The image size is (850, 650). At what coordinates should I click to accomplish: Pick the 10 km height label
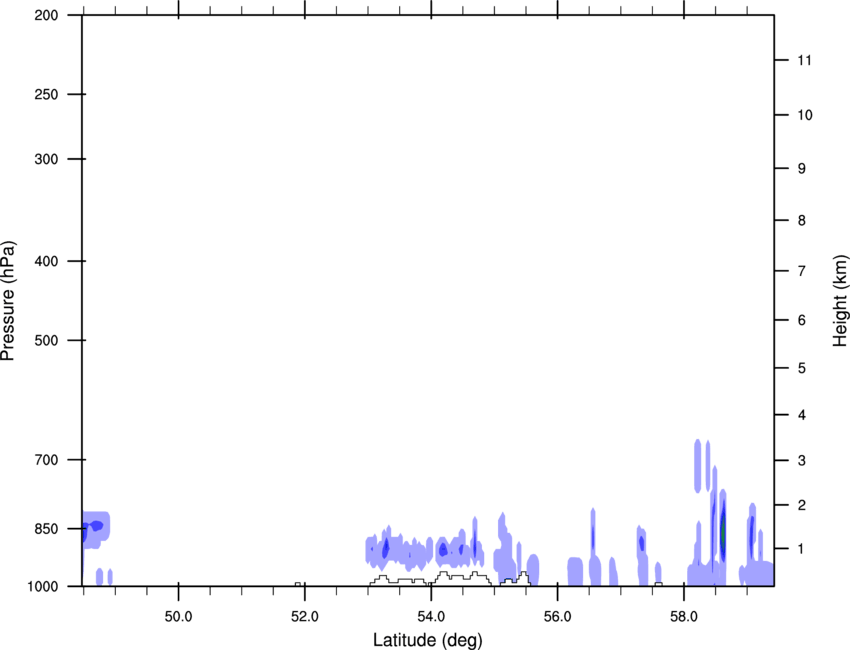pos(804,115)
